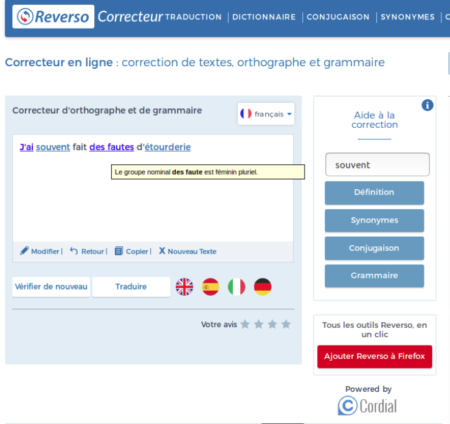Click the Reverso logo
The width and height of the screenshot is (450, 424).
[53, 17]
